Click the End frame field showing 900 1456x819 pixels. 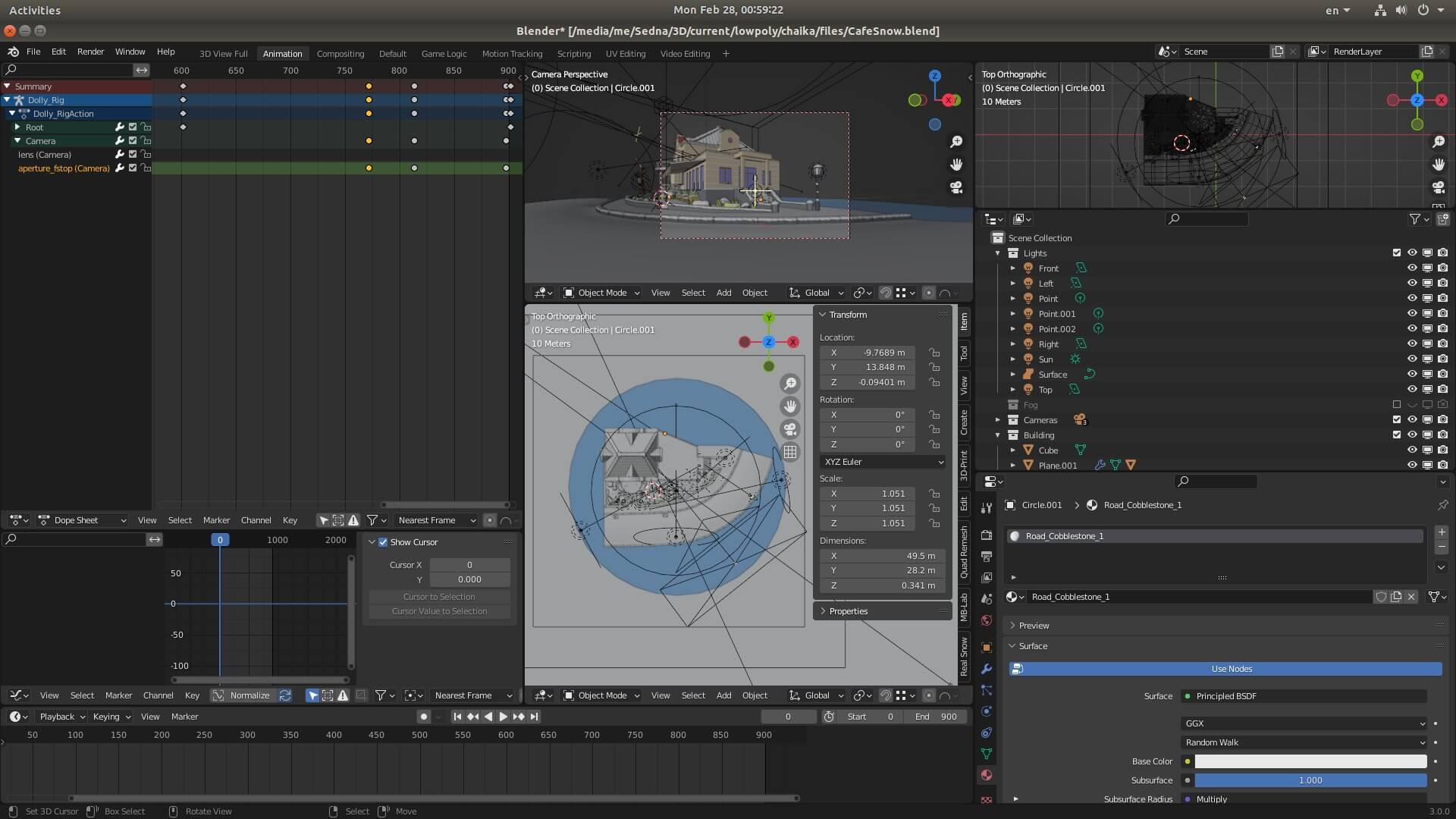[937, 717]
